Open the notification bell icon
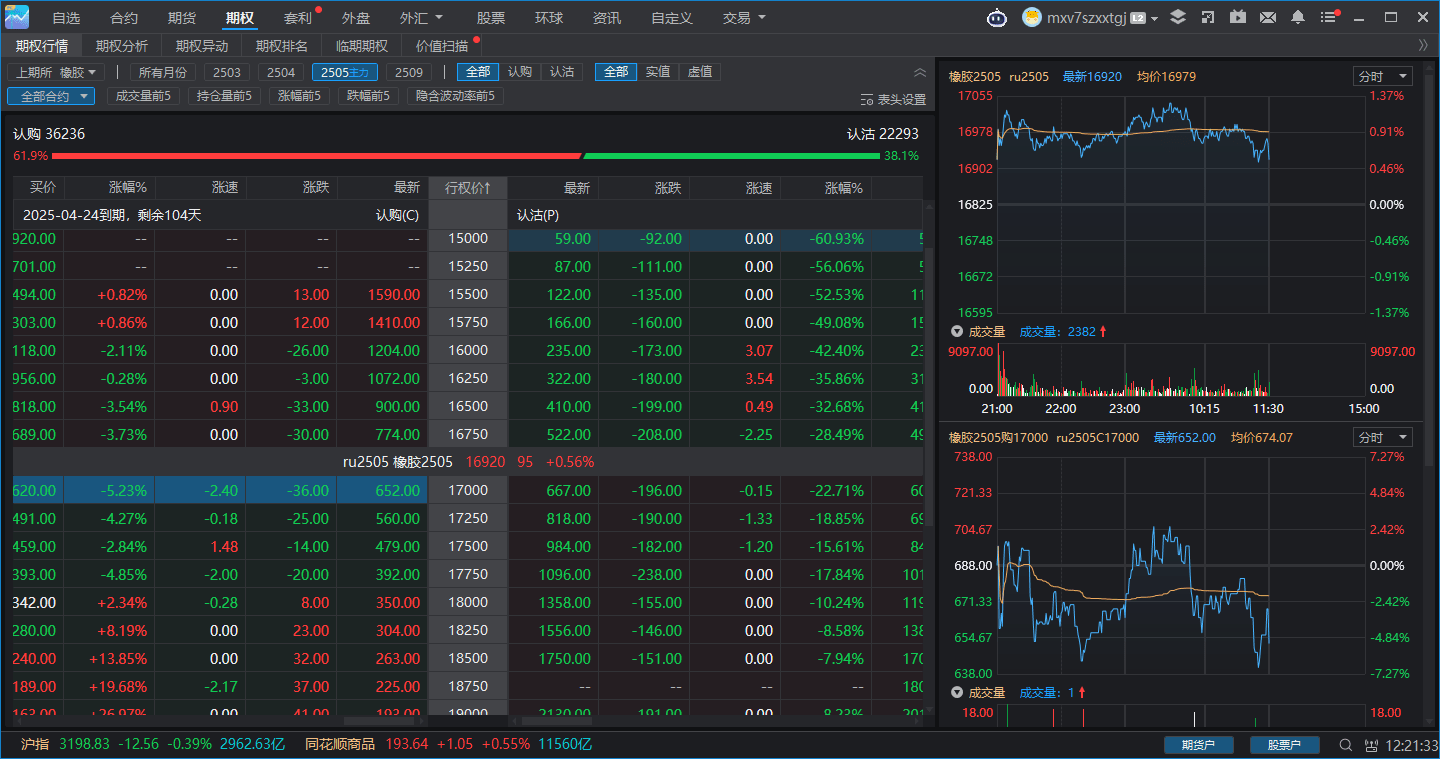 click(x=1298, y=17)
